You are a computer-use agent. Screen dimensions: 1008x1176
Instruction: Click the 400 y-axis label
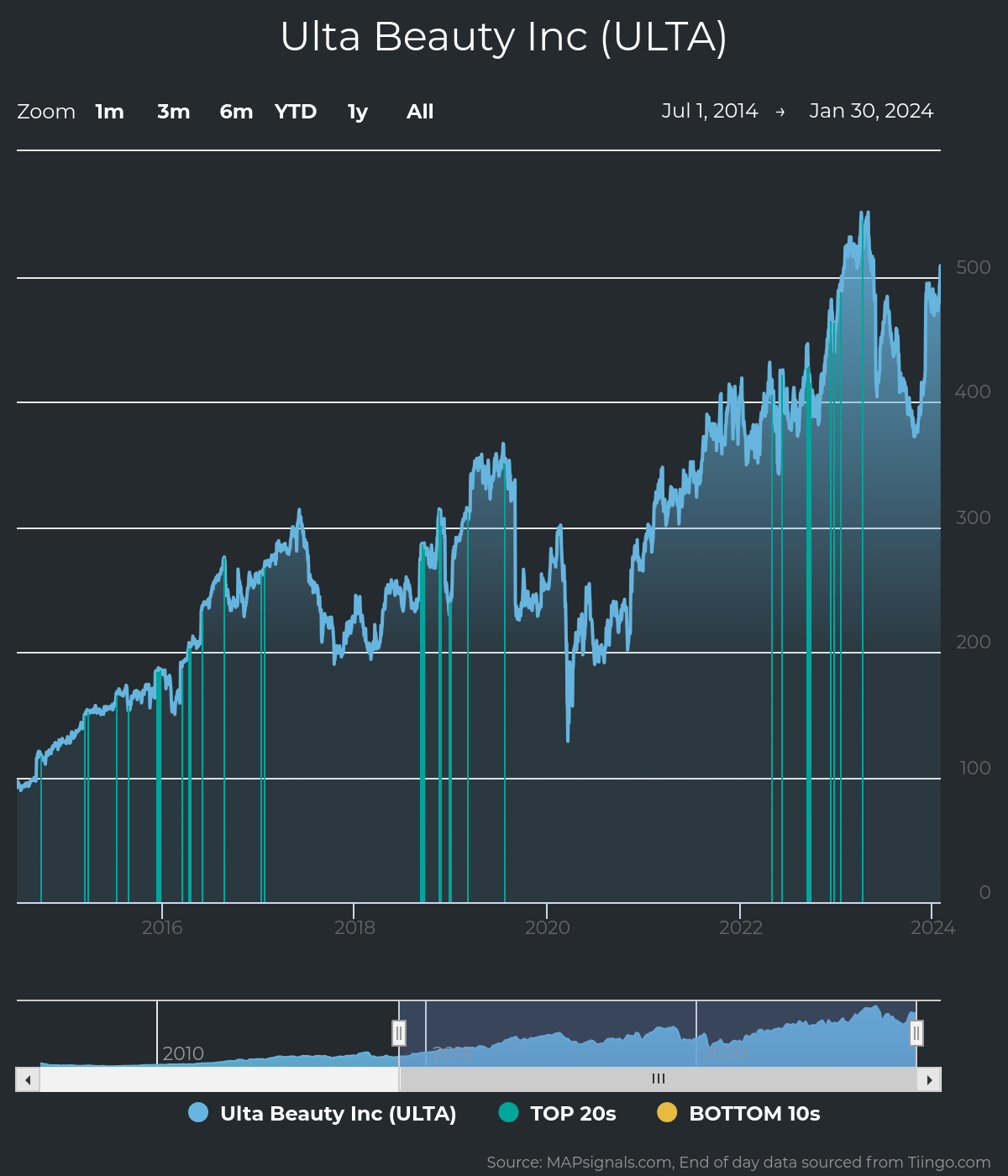[974, 391]
